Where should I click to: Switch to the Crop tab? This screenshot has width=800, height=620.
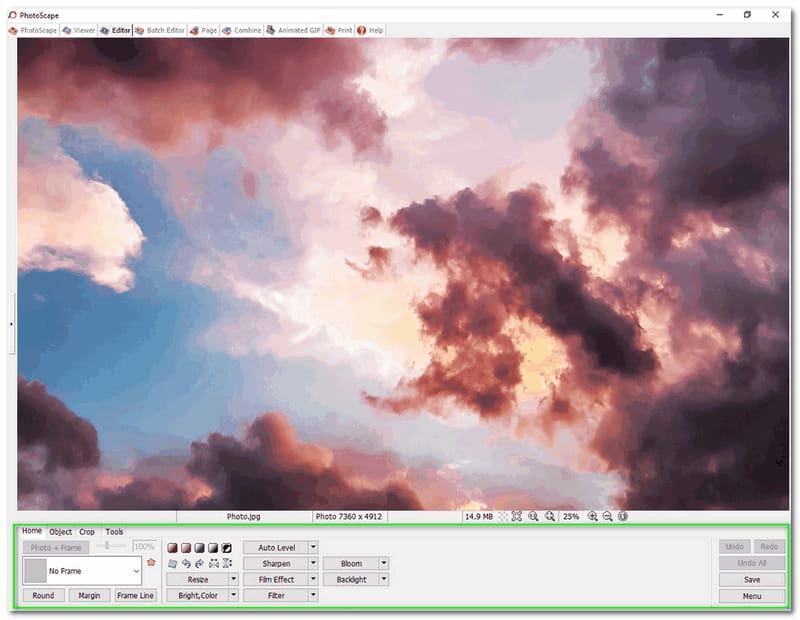87,532
